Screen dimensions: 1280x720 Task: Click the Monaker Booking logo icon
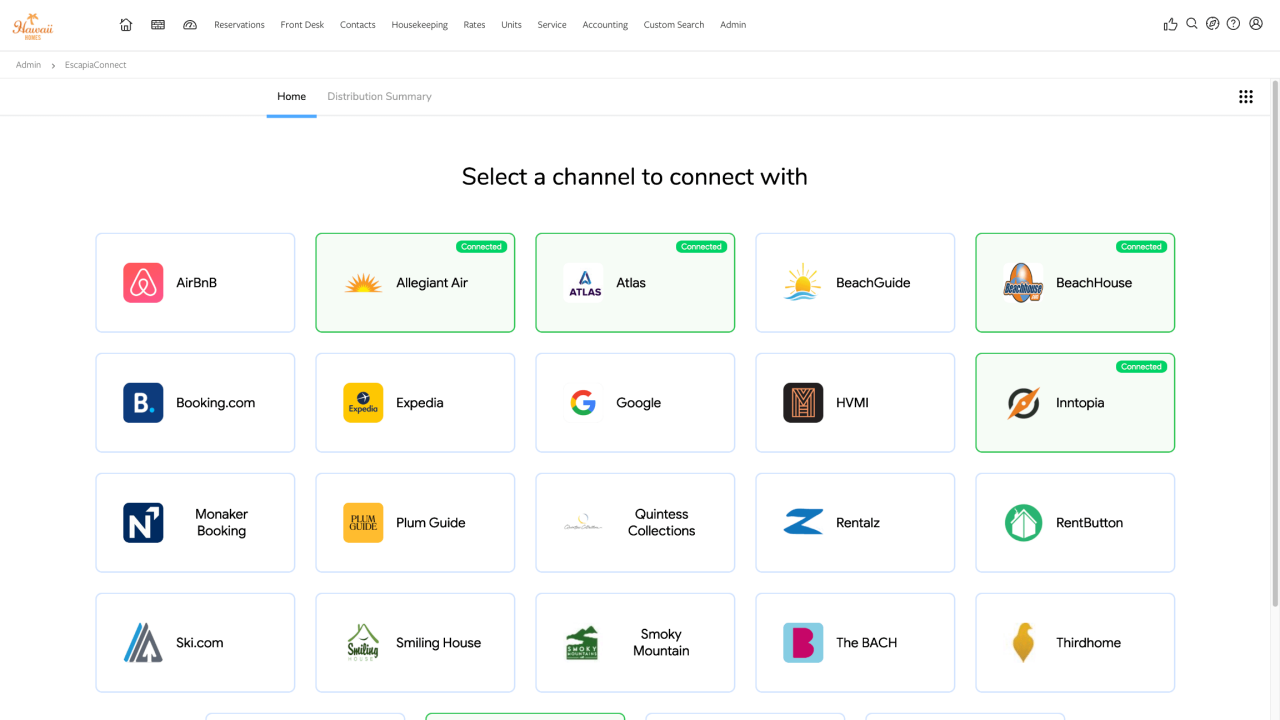pos(143,523)
